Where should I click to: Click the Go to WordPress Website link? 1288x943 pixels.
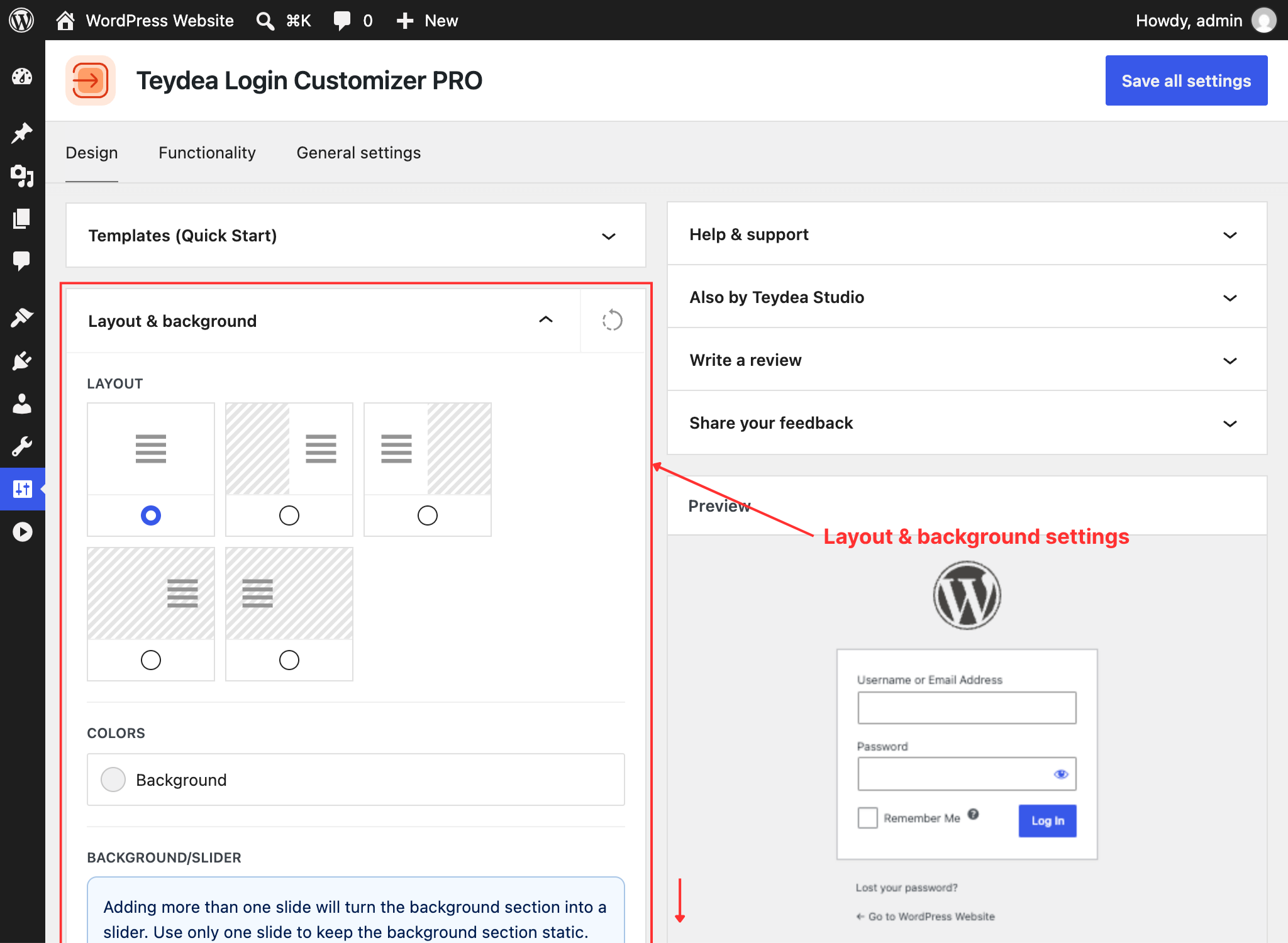[925, 917]
